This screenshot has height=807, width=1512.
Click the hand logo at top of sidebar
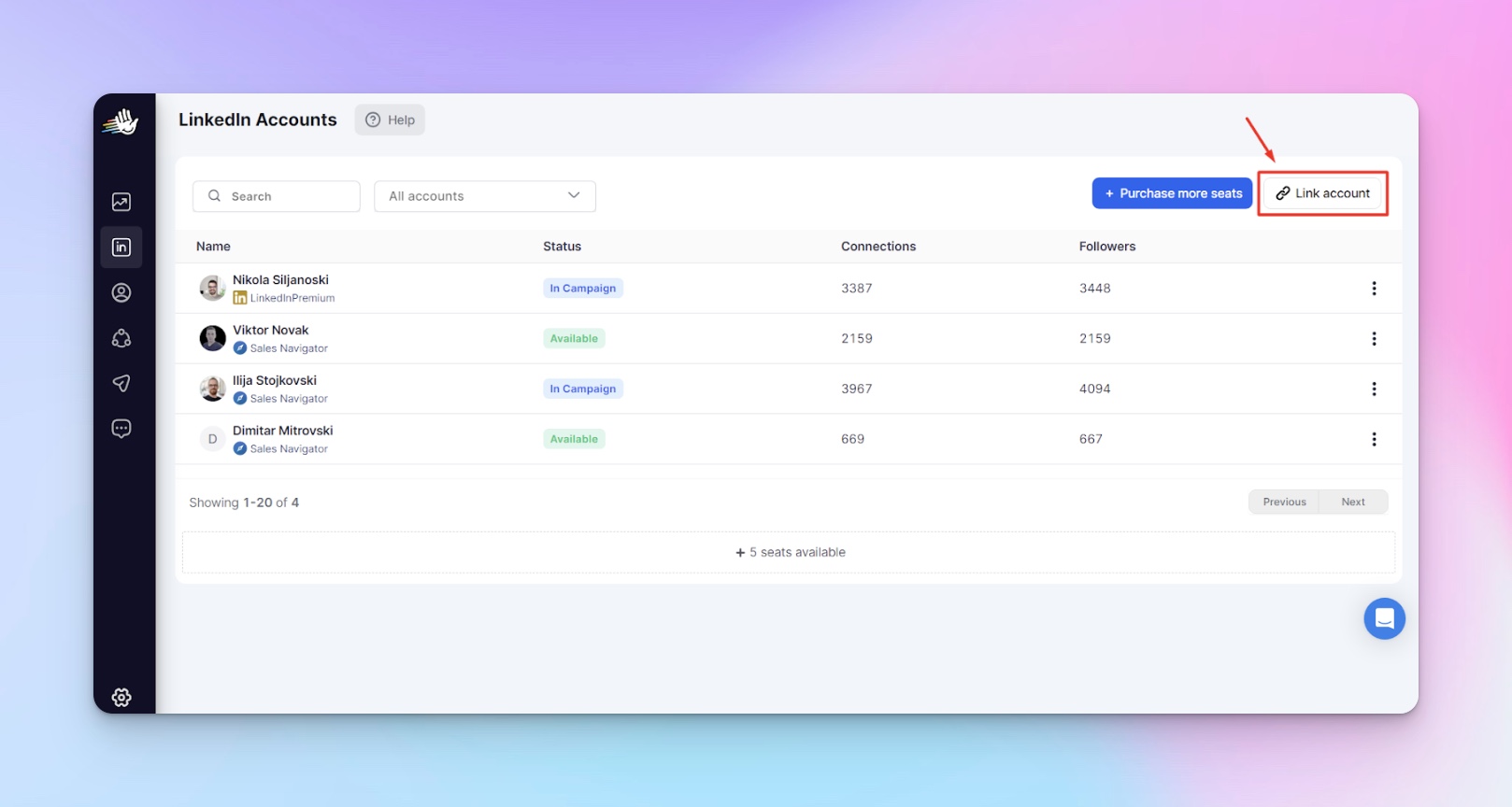(x=121, y=121)
